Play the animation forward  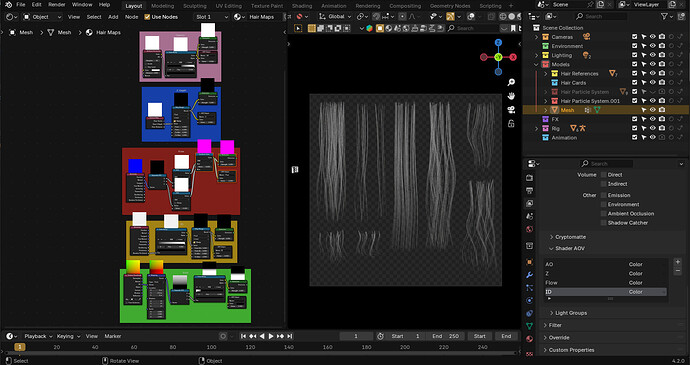click(x=271, y=336)
